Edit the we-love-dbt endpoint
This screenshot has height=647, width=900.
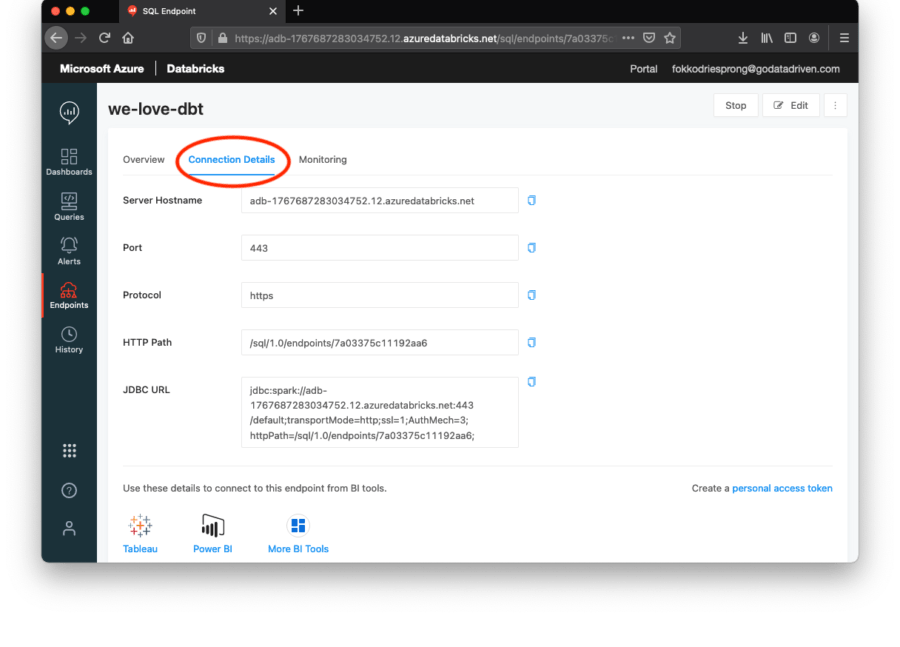click(x=790, y=106)
